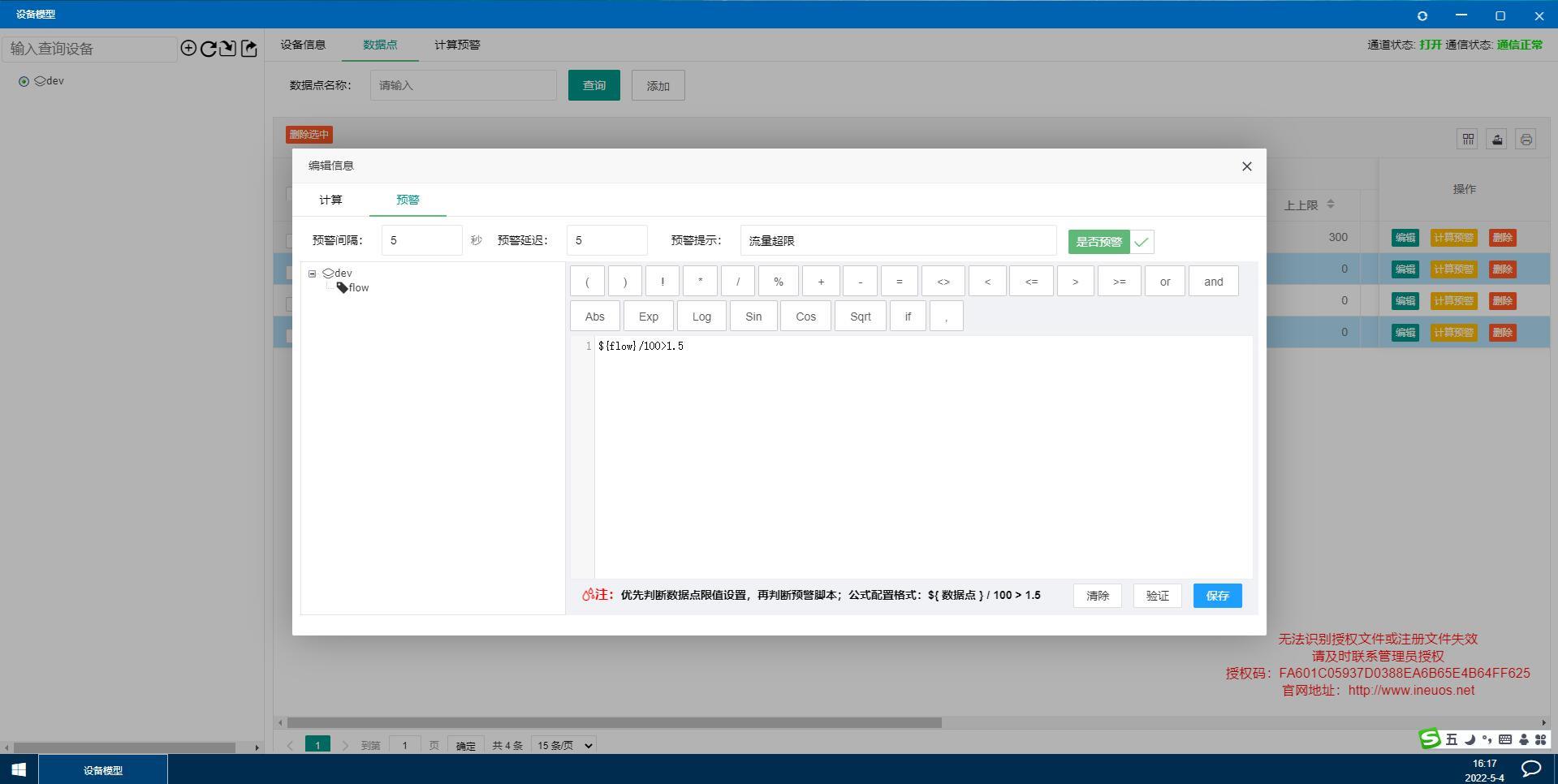The width and height of the screenshot is (1558, 784).
Task: Open the IME toolbox four-squares icon
Action: (1540, 739)
